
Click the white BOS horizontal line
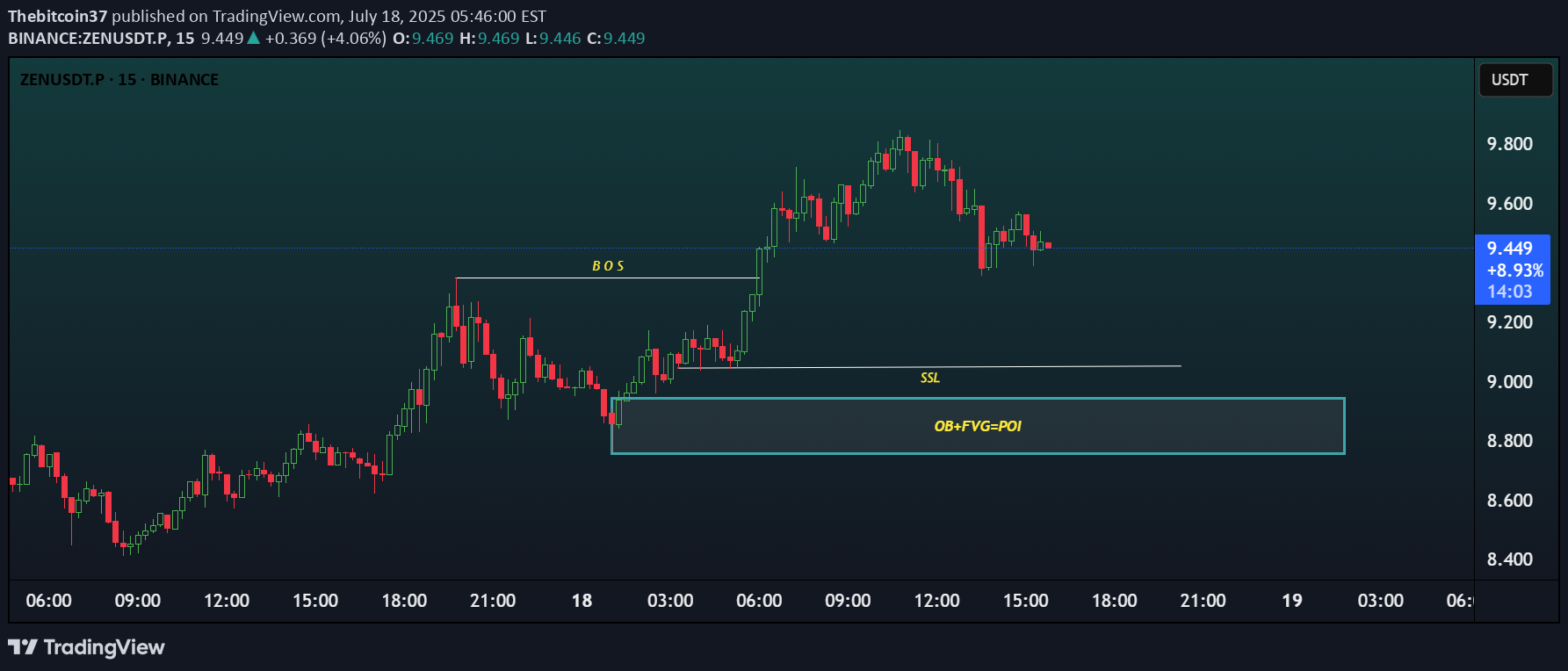point(608,278)
